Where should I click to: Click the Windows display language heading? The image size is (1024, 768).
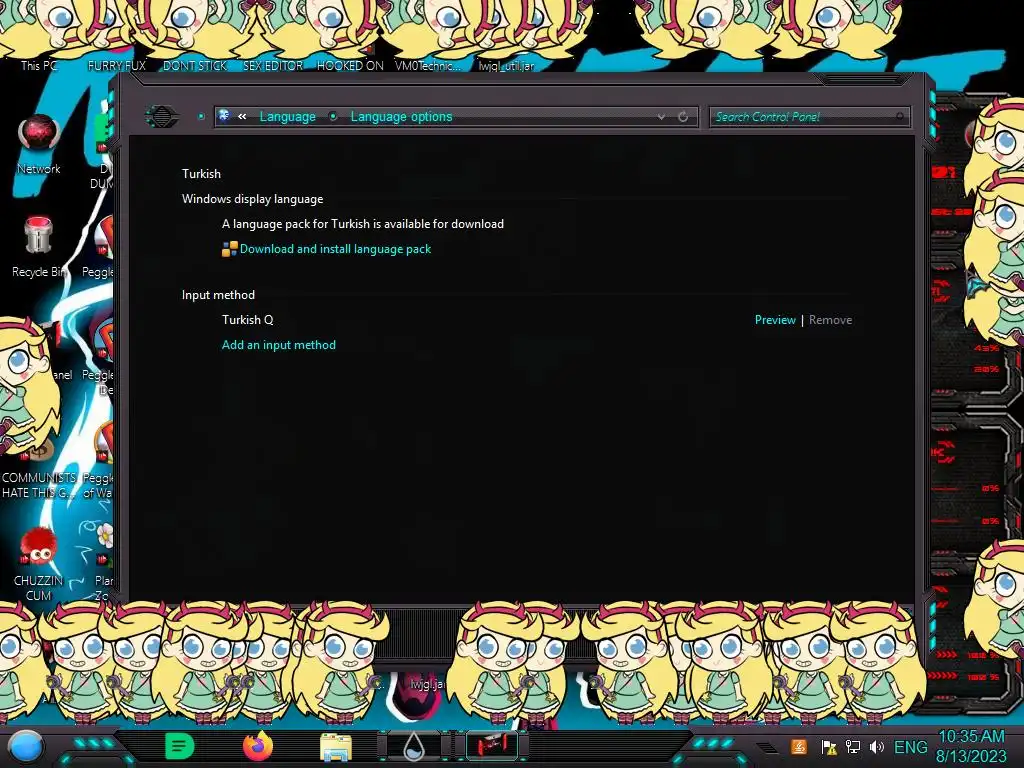click(252, 199)
